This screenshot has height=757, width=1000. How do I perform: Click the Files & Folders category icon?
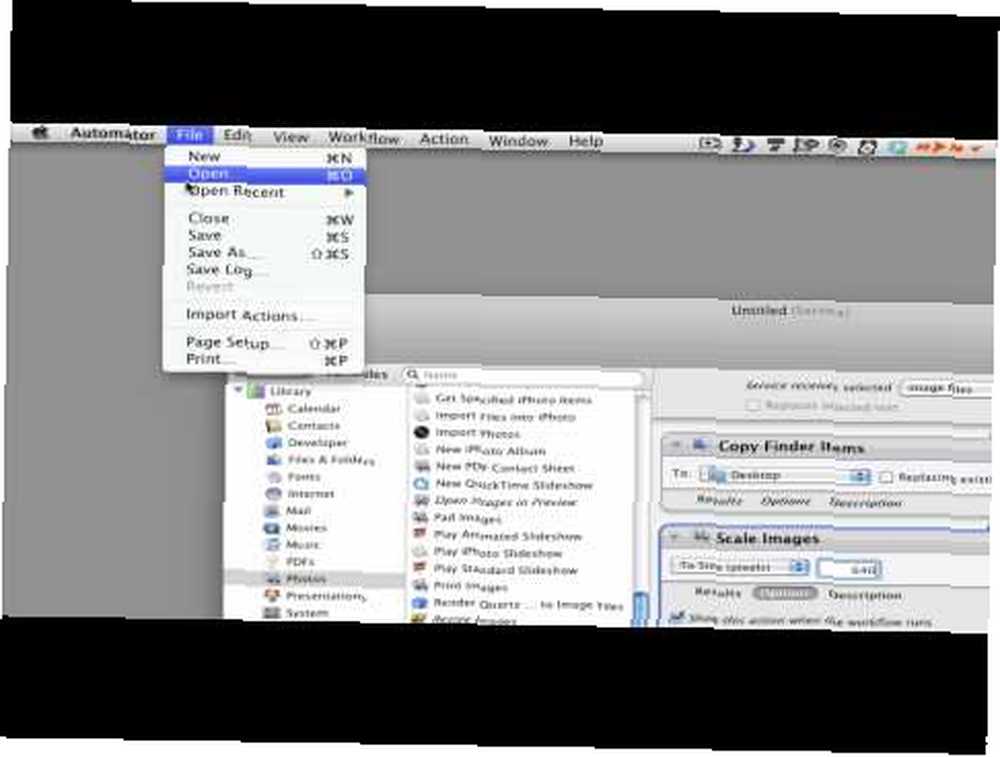[273, 459]
